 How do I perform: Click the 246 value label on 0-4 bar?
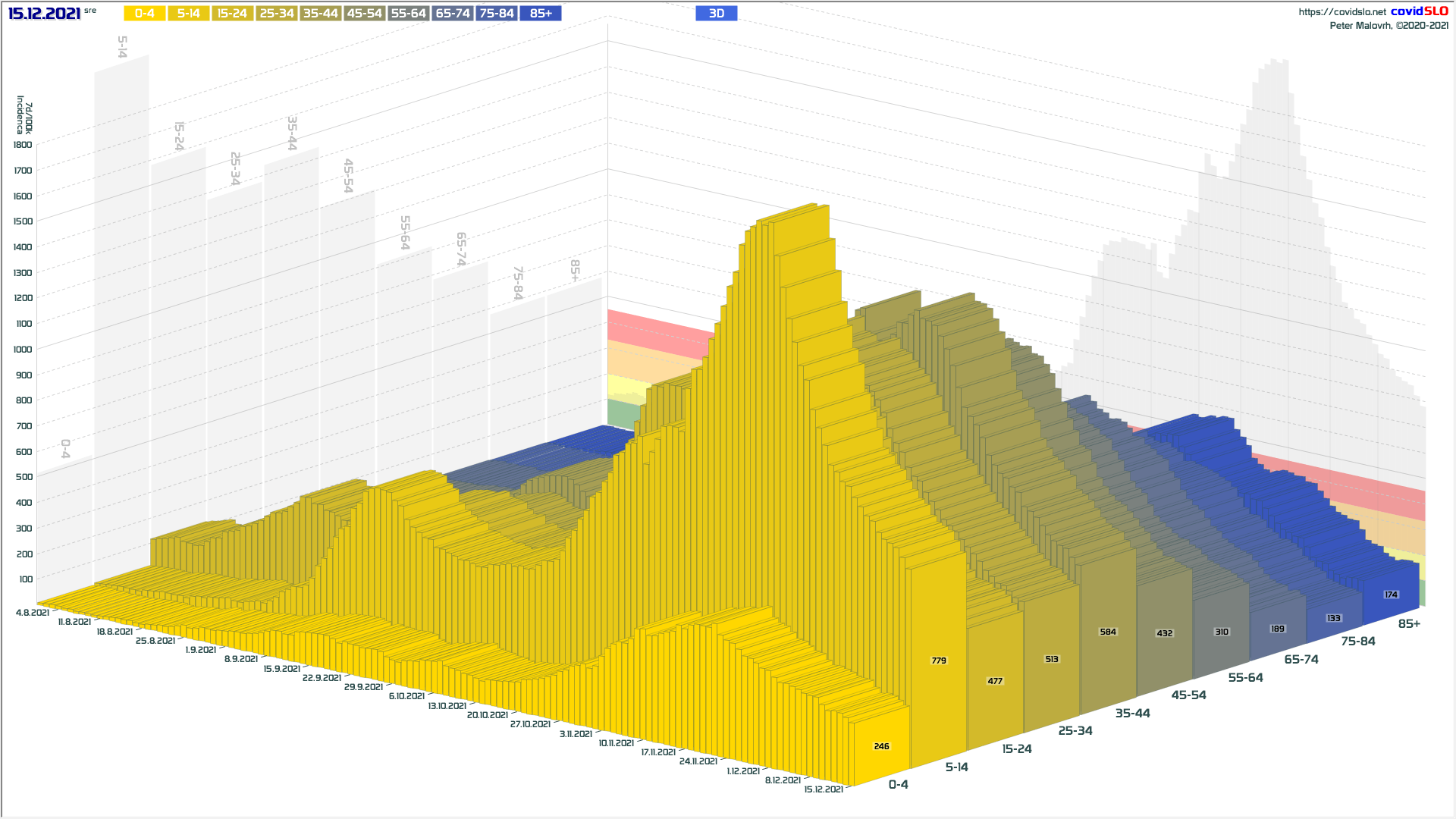pyautogui.click(x=881, y=746)
